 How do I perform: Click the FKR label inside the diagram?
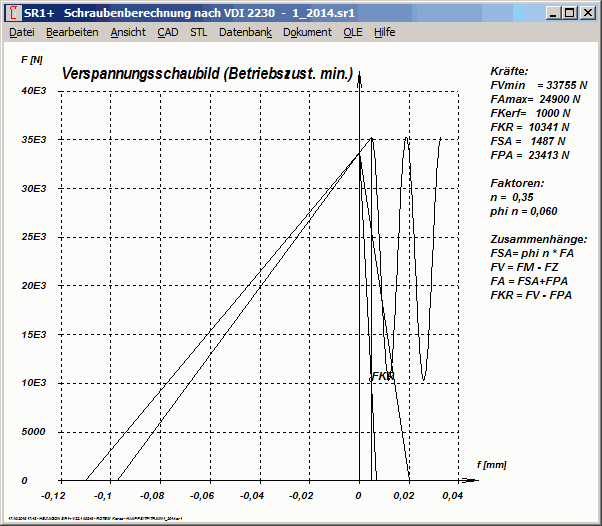click(383, 376)
